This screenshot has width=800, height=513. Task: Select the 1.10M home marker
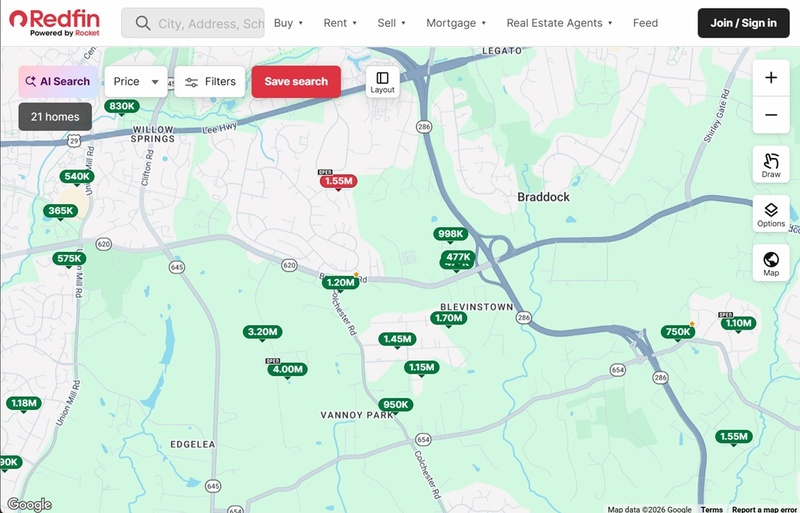(x=738, y=323)
